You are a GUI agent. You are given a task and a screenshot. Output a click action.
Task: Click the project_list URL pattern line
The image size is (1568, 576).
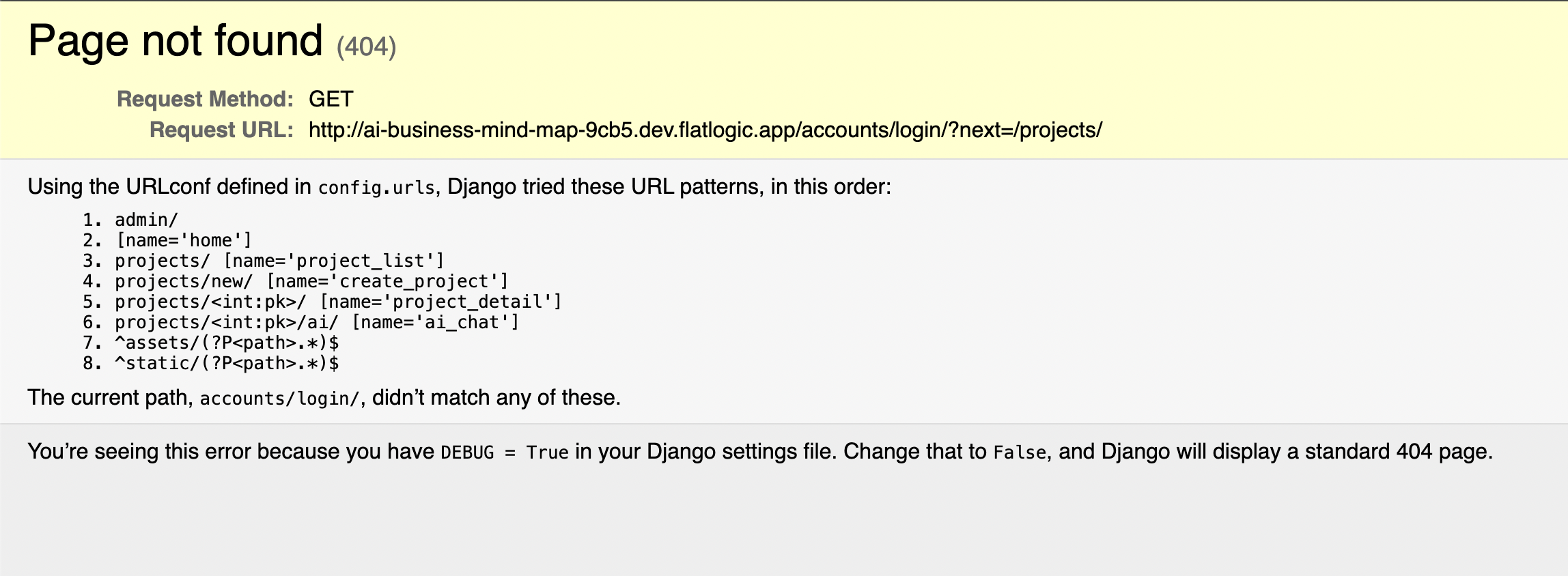(x=280, y=261)
